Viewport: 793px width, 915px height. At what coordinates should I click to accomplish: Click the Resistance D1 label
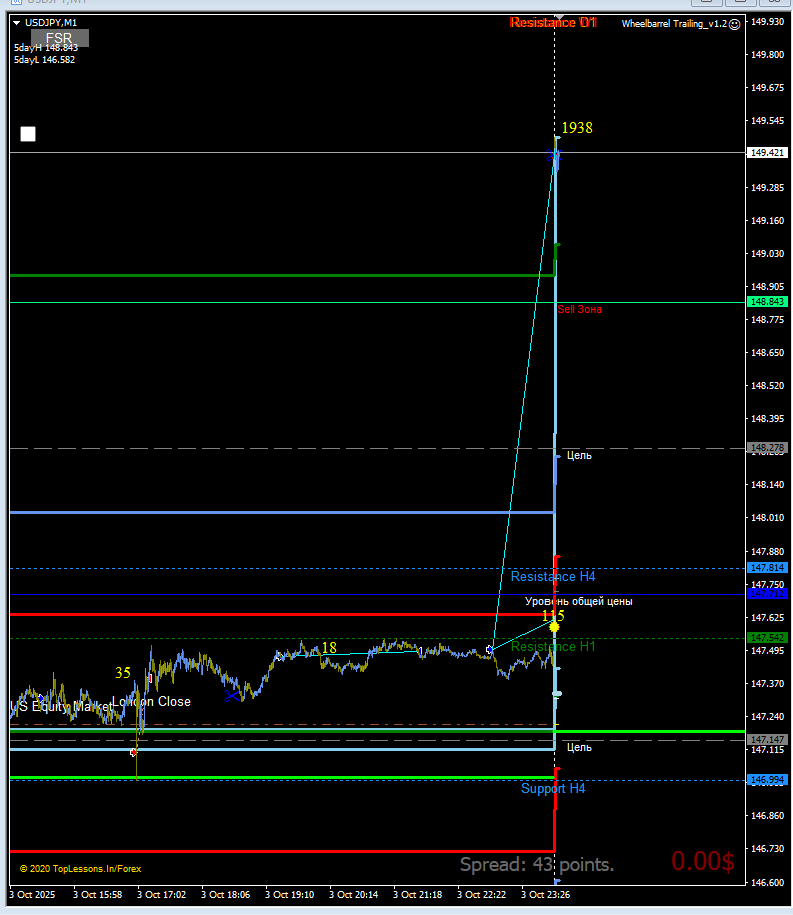[553, 23]
